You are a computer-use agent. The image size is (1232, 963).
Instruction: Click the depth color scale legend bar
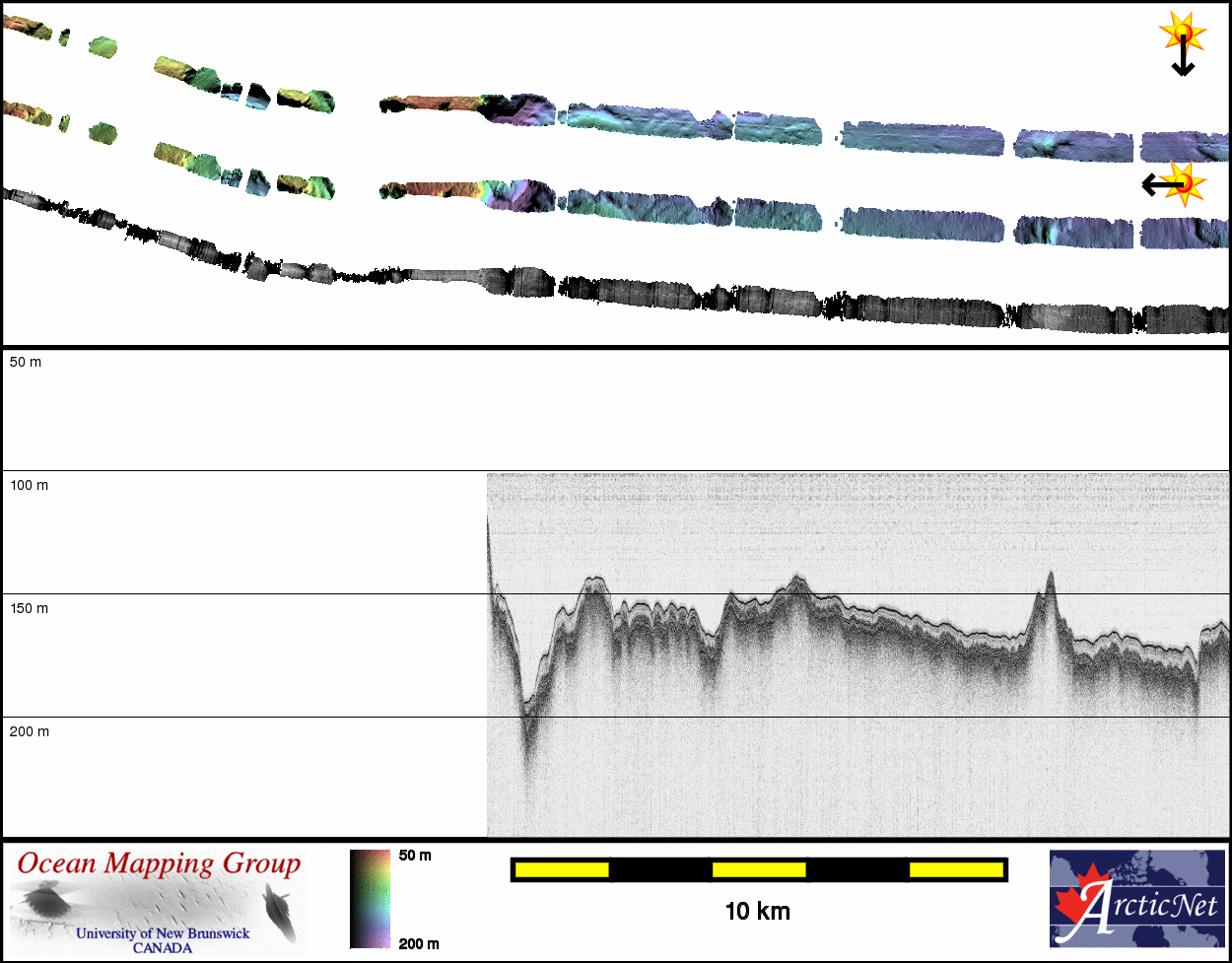[370, 899]
